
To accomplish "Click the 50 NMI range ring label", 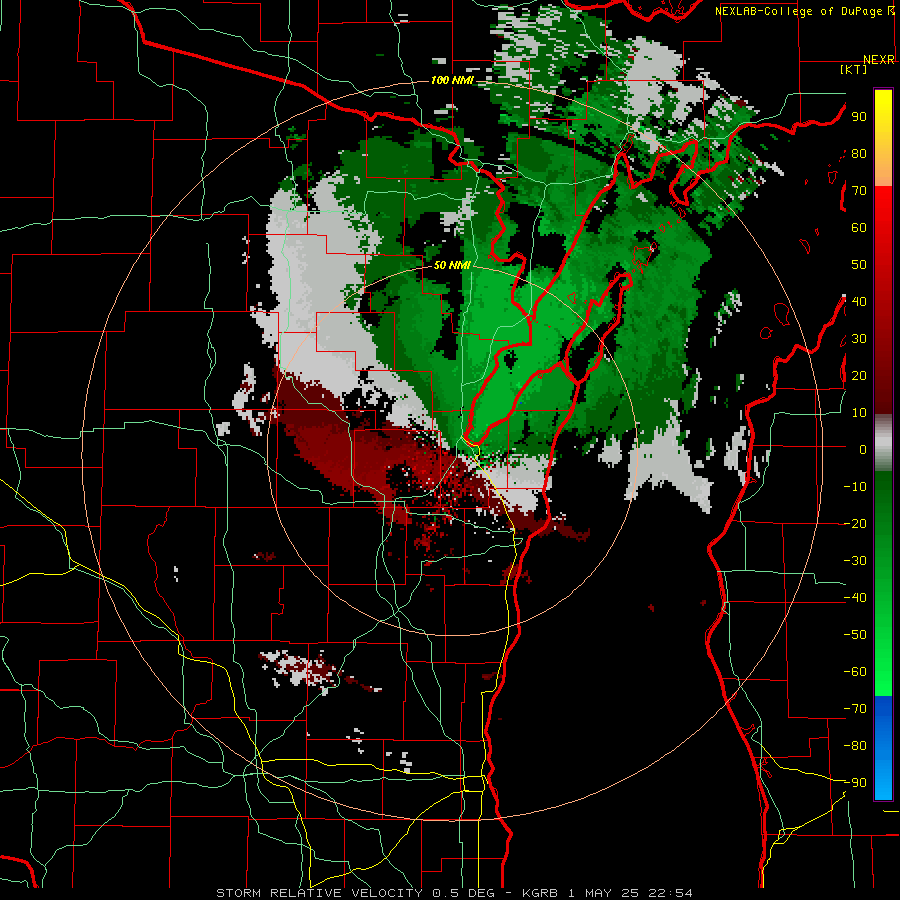I will tap(452, 265).
